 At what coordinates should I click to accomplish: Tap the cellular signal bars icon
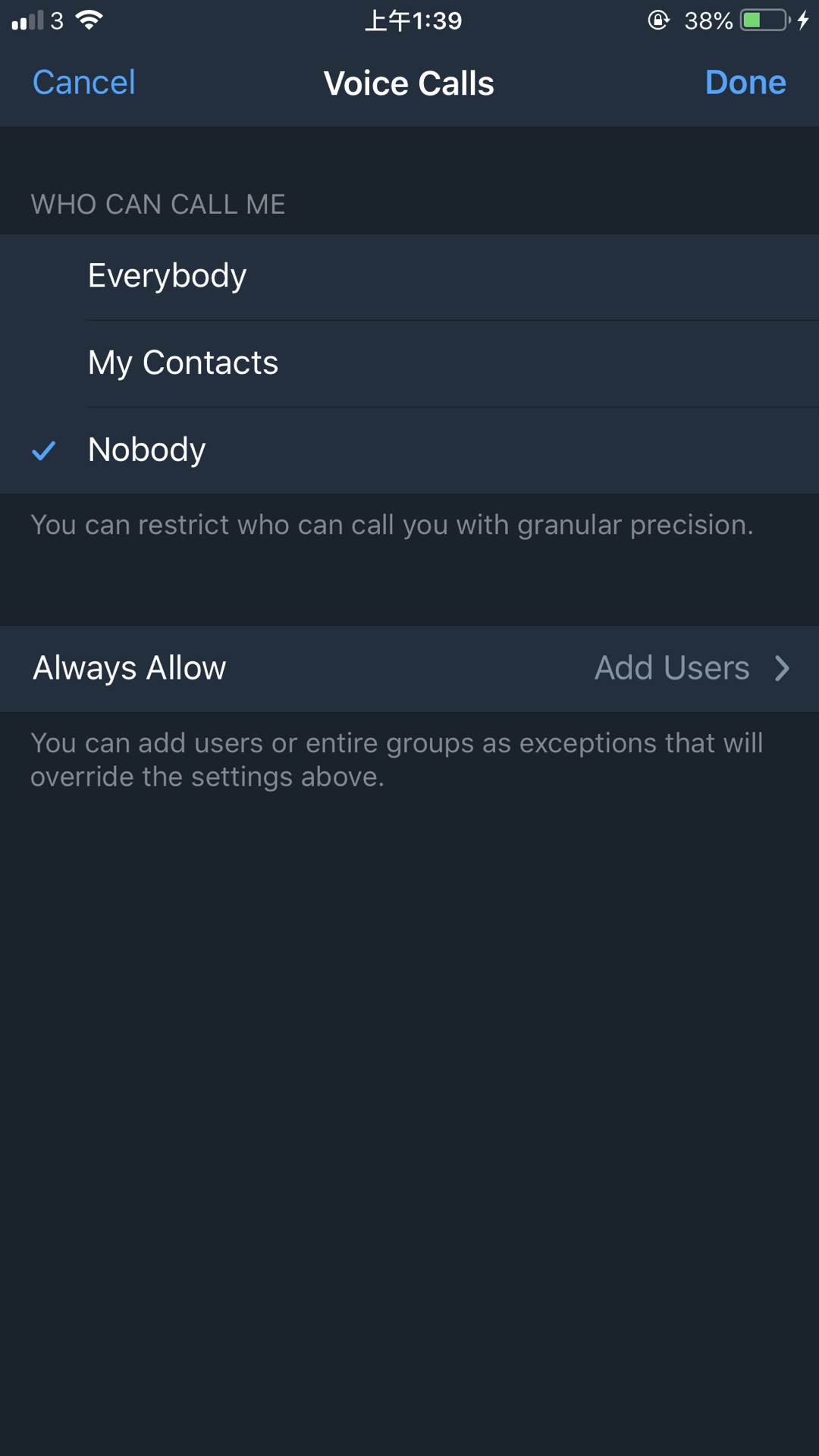pyautogui.click(x=27, y=20)
